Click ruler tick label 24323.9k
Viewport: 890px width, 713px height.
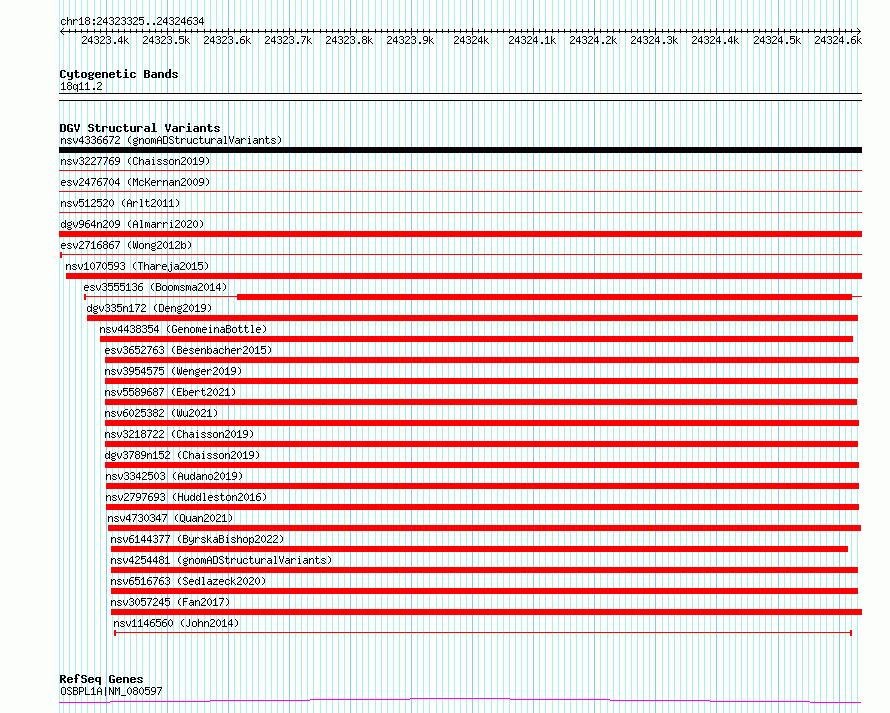pyautogui.click(x=410, y=40)
